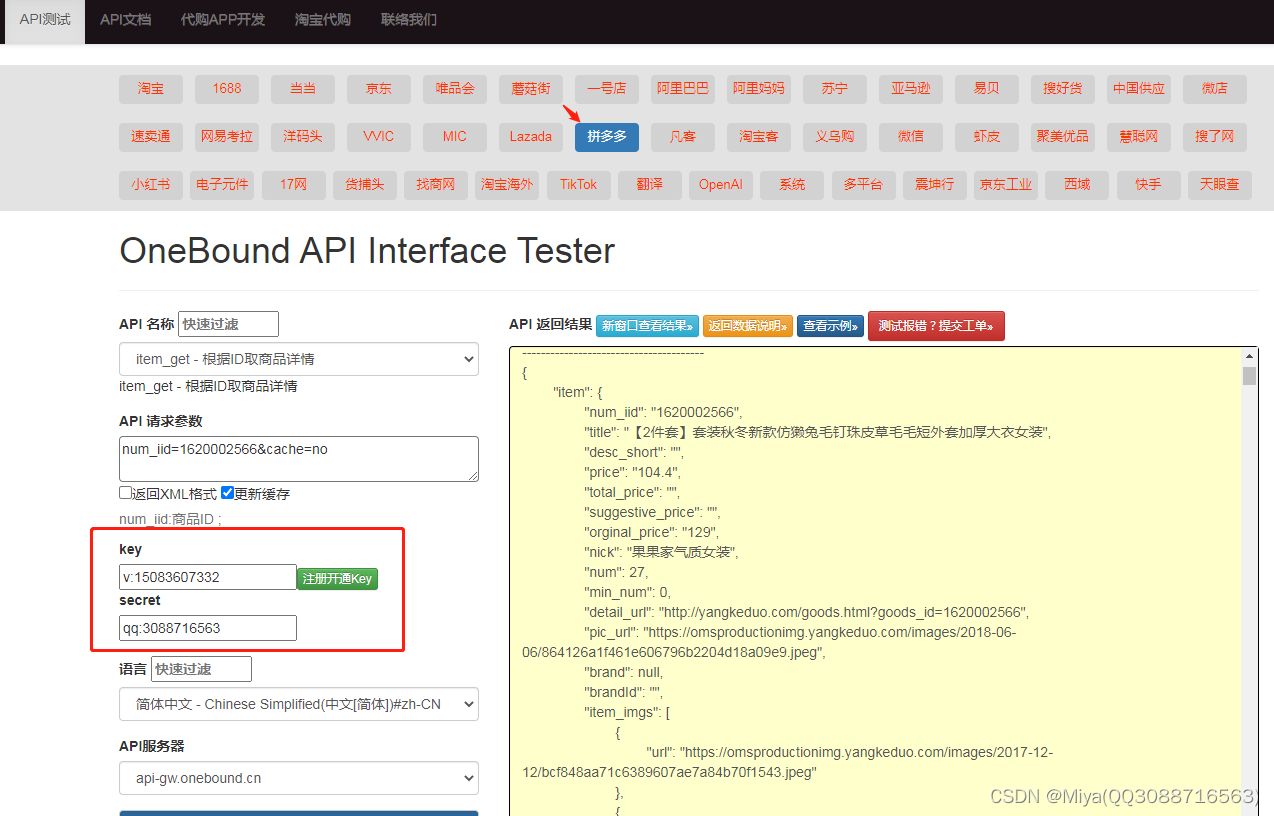Select the 电子元件 platform button
This screenshot has width=1274, height=816.
[x=222, y=184]
